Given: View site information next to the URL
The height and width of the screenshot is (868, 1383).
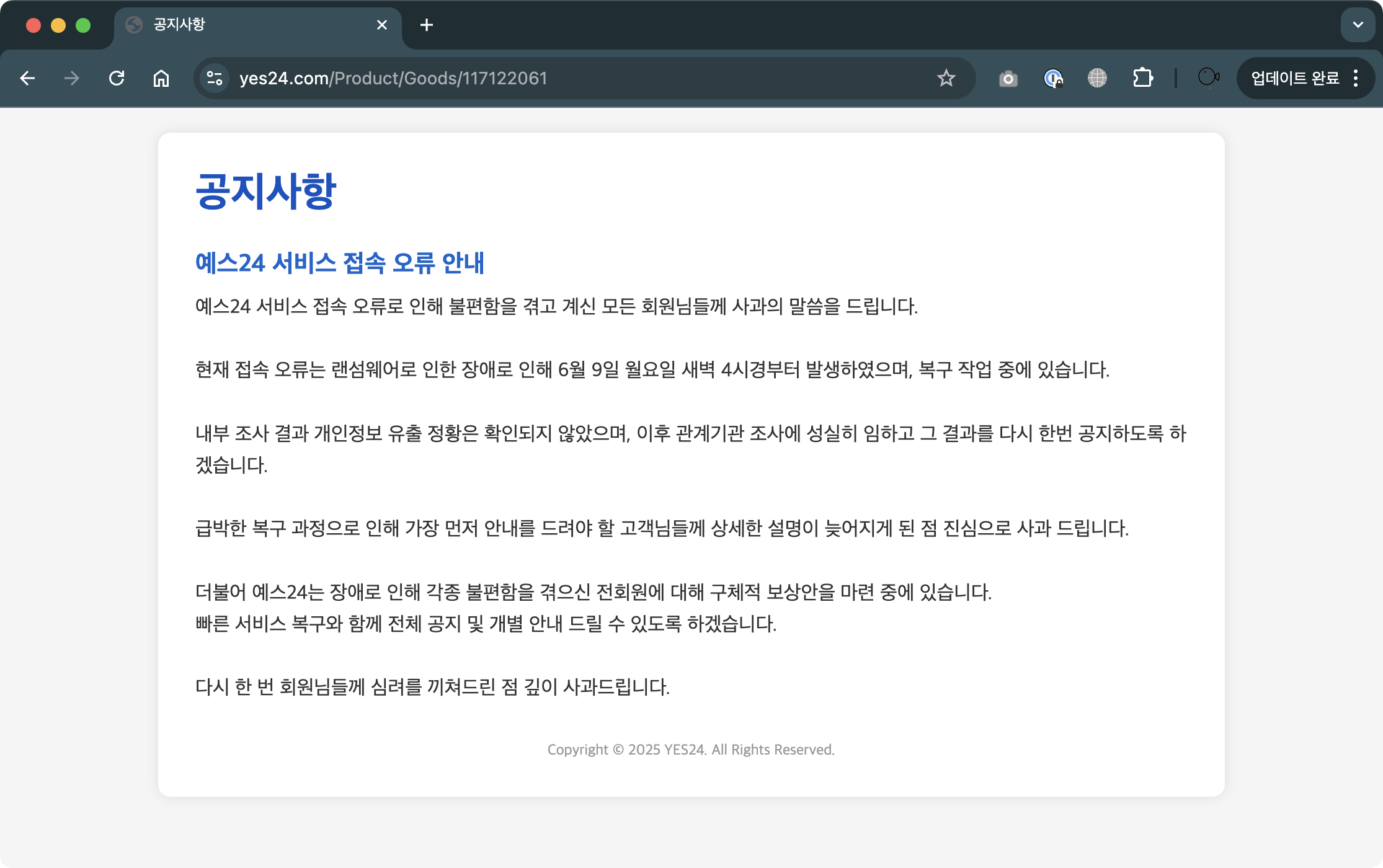Looking at the screenshot, I should [215, 78].
